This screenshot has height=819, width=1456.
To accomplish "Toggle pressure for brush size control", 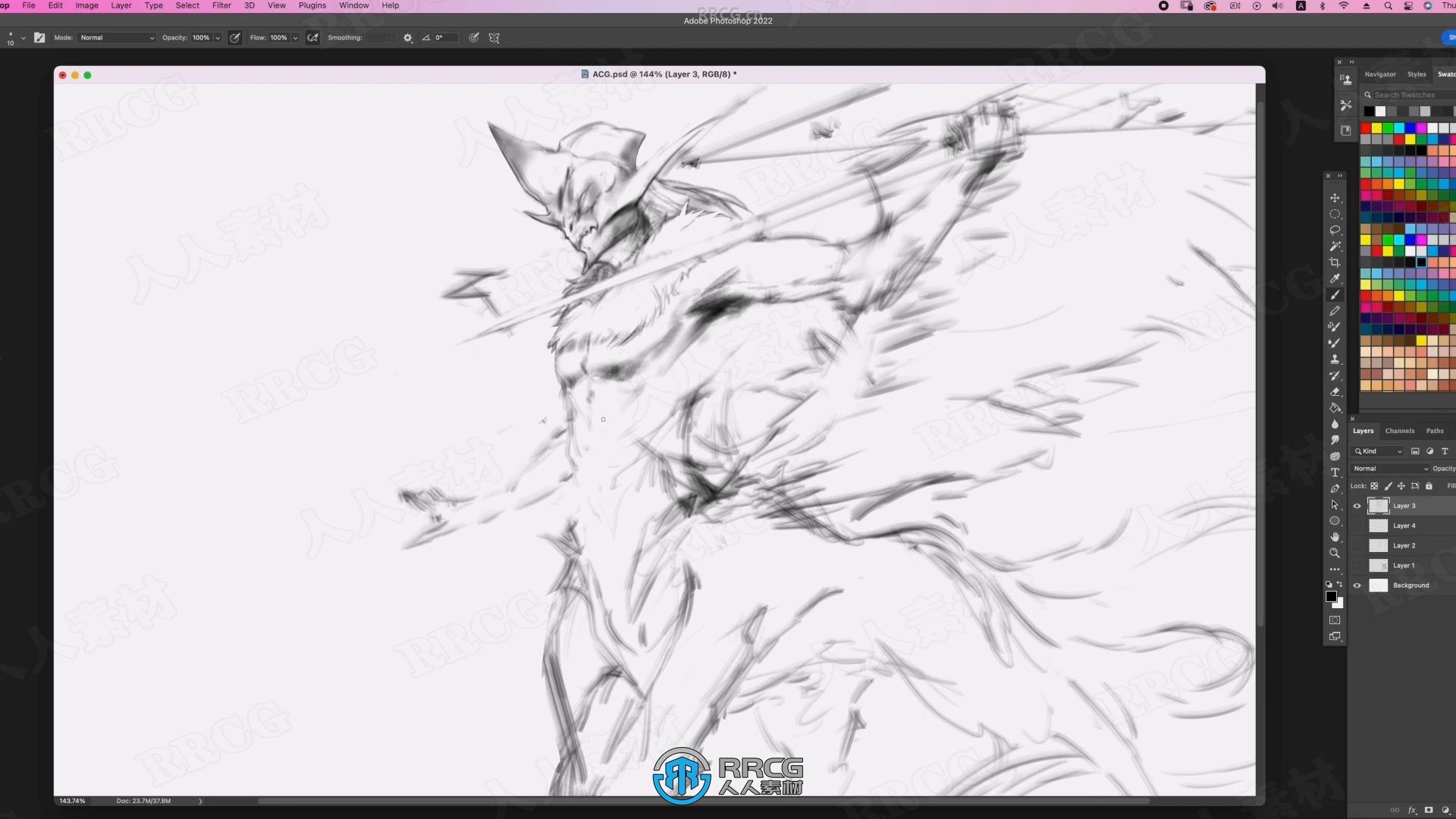I will click(474, 38).
